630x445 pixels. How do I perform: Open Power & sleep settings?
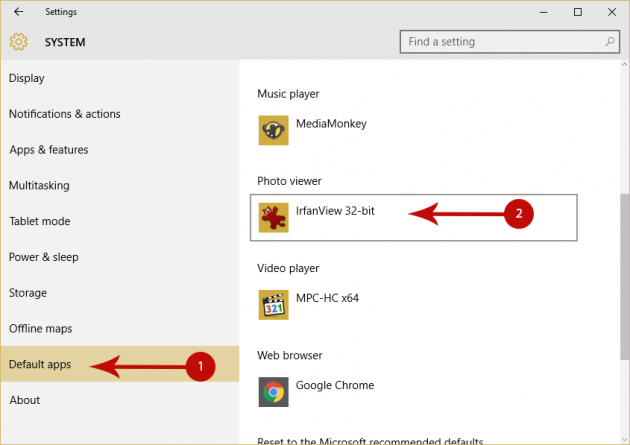coord(43,257)
